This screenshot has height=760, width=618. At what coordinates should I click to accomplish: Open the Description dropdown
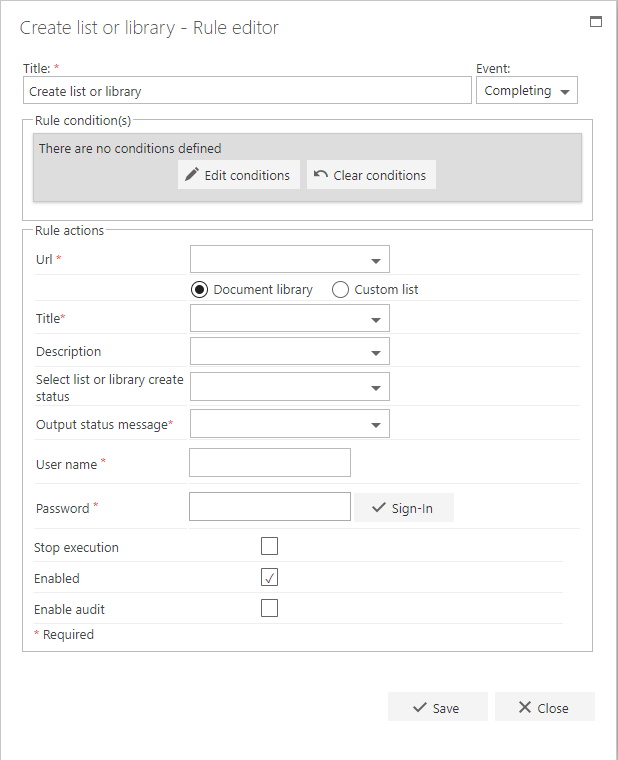[x=289, y=351]
